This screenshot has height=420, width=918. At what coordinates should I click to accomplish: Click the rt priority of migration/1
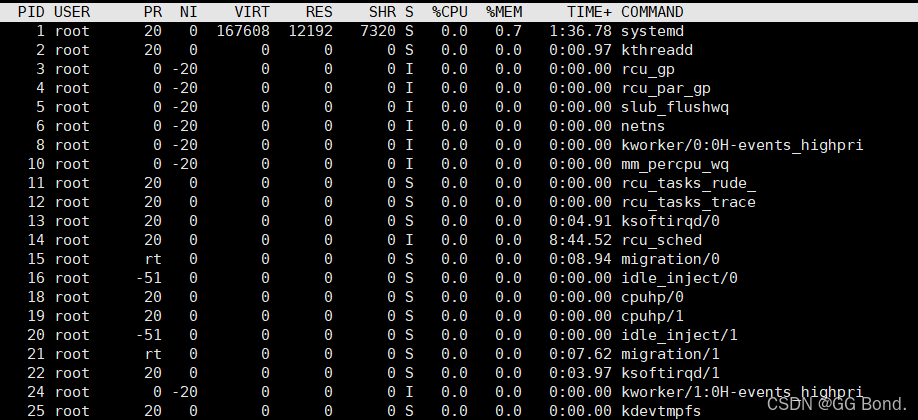click(x=153, y=354)
